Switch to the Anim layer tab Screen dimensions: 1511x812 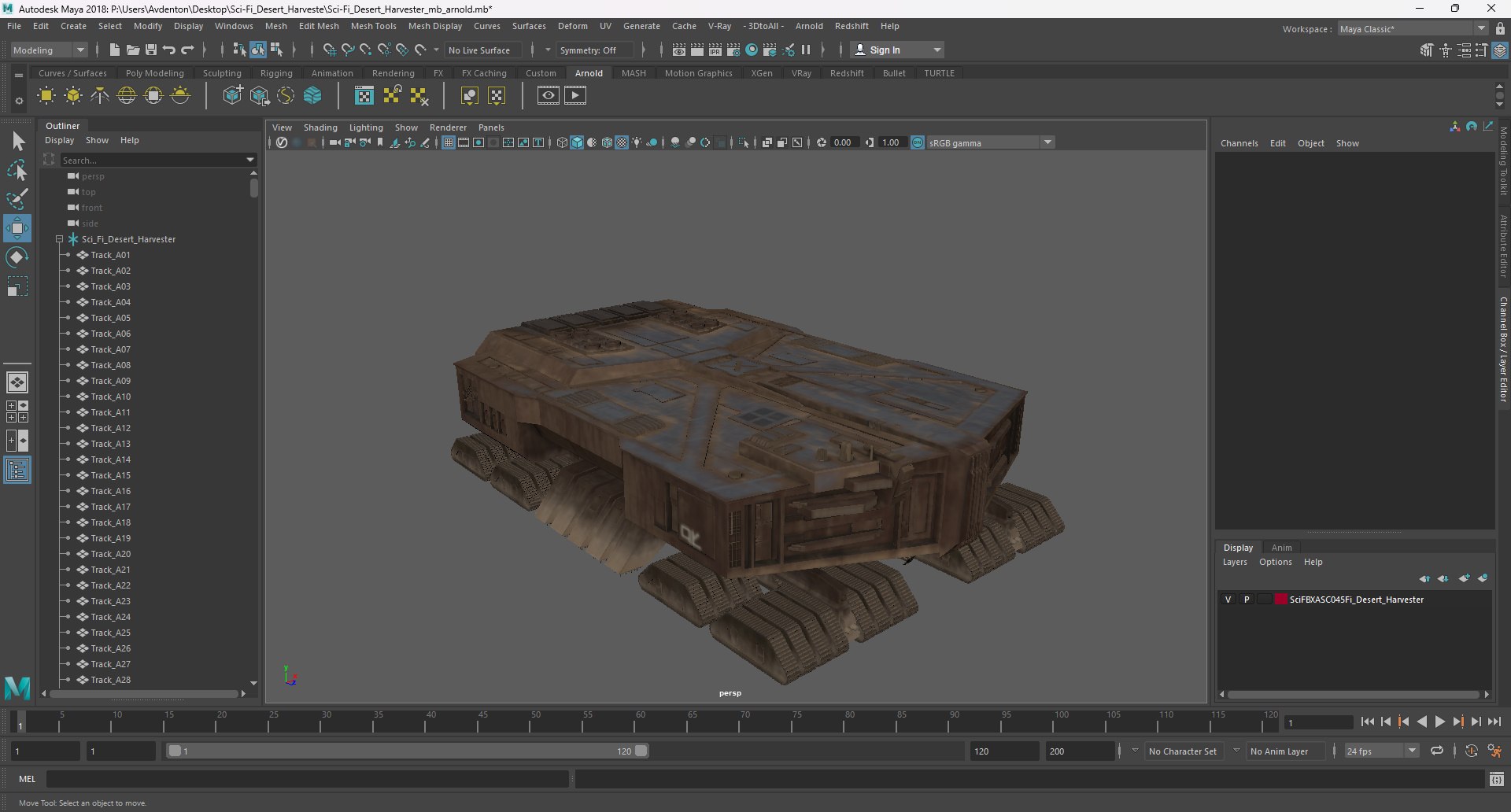1281,548
